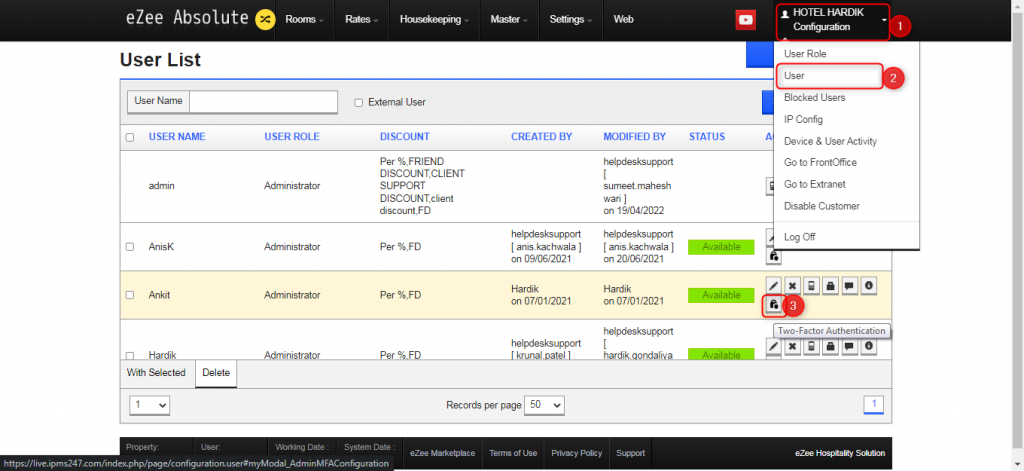Open the page number dropdown showing 1
Image resolution: width=1024 pixels, height=471 pixels.
150,405
